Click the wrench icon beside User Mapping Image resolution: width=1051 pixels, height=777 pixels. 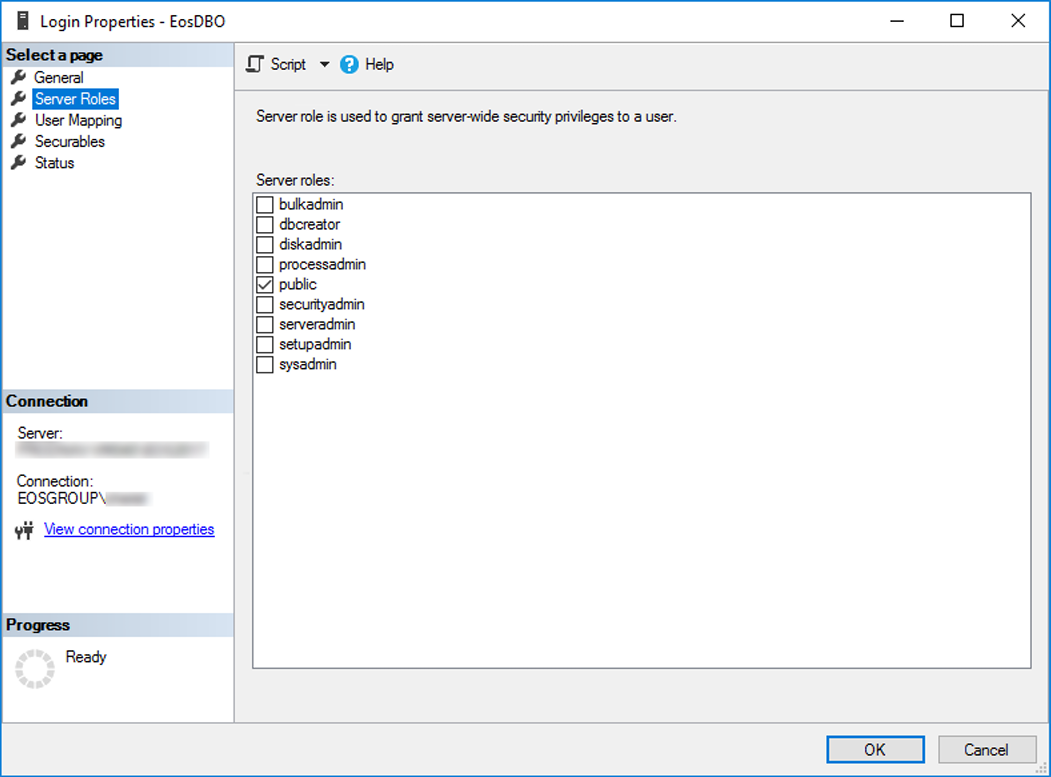tap(19, 120)
